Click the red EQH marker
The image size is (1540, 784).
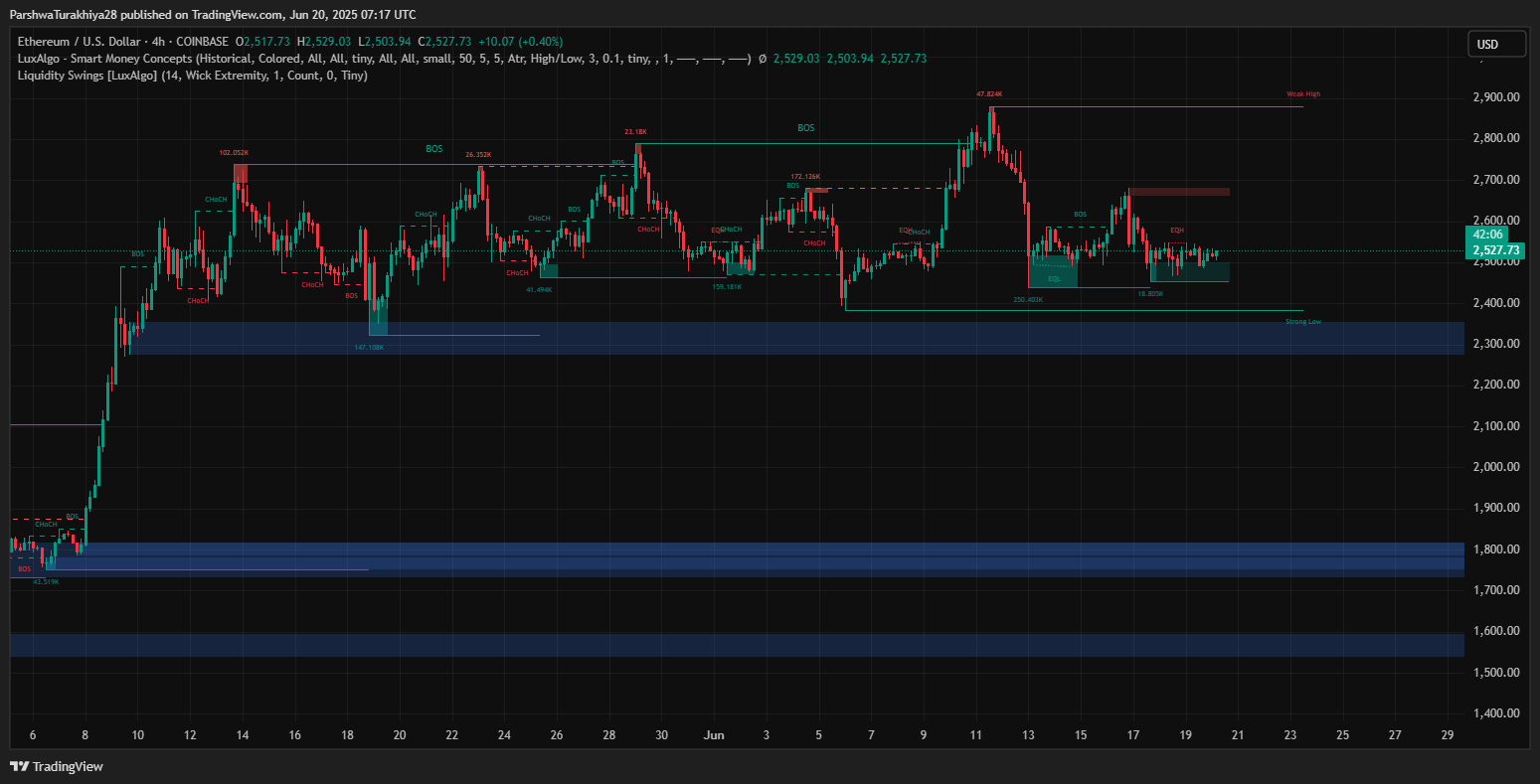tap(1176, 231)
